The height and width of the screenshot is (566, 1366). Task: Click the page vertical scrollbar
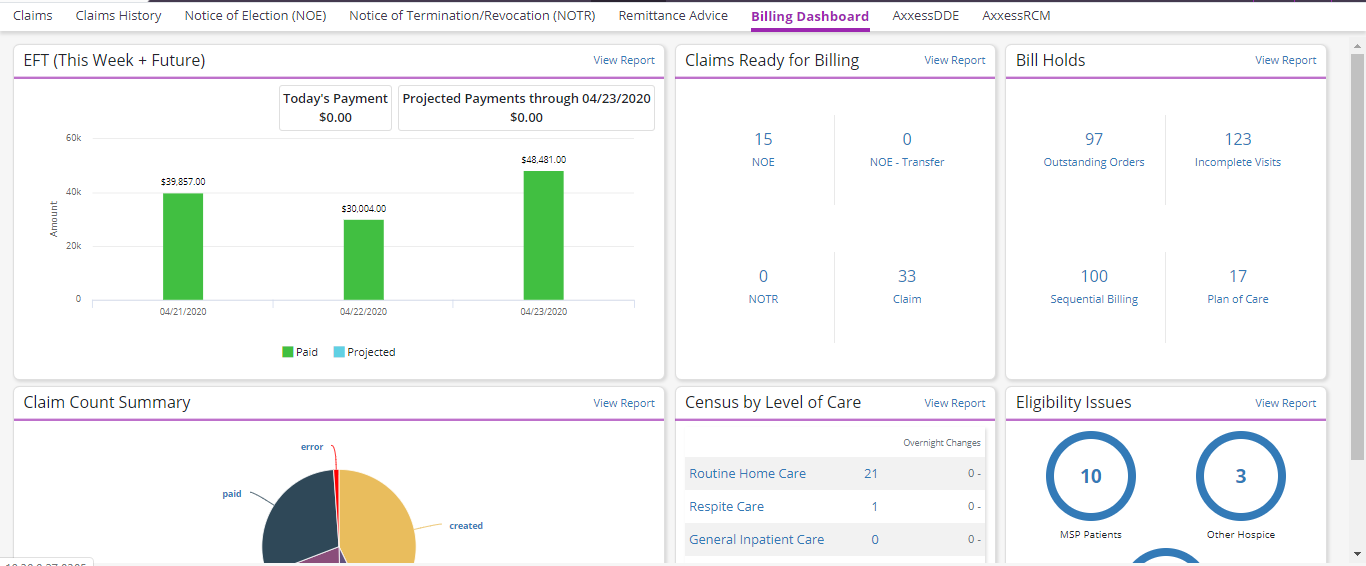(1357, 250)
